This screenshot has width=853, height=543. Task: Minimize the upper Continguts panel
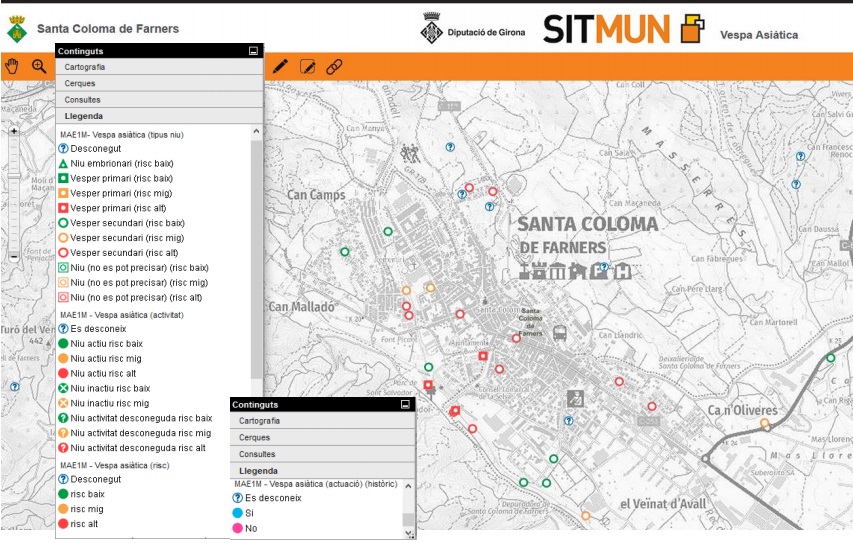pyautogui.click(x=254, y=50)
